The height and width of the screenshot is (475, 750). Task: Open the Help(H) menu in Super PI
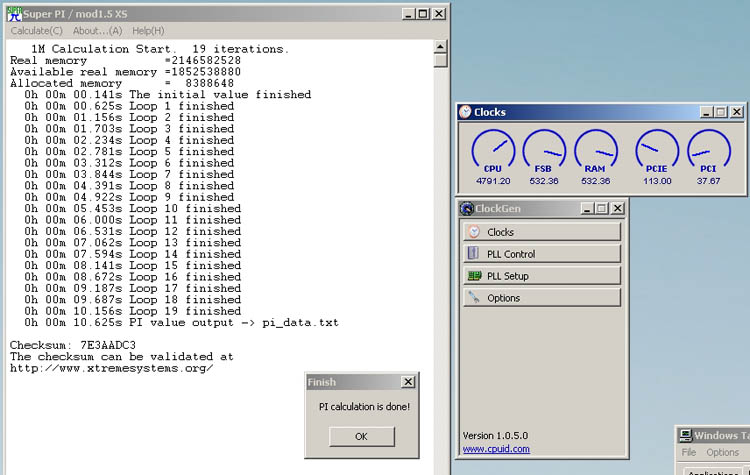(148, 31)
